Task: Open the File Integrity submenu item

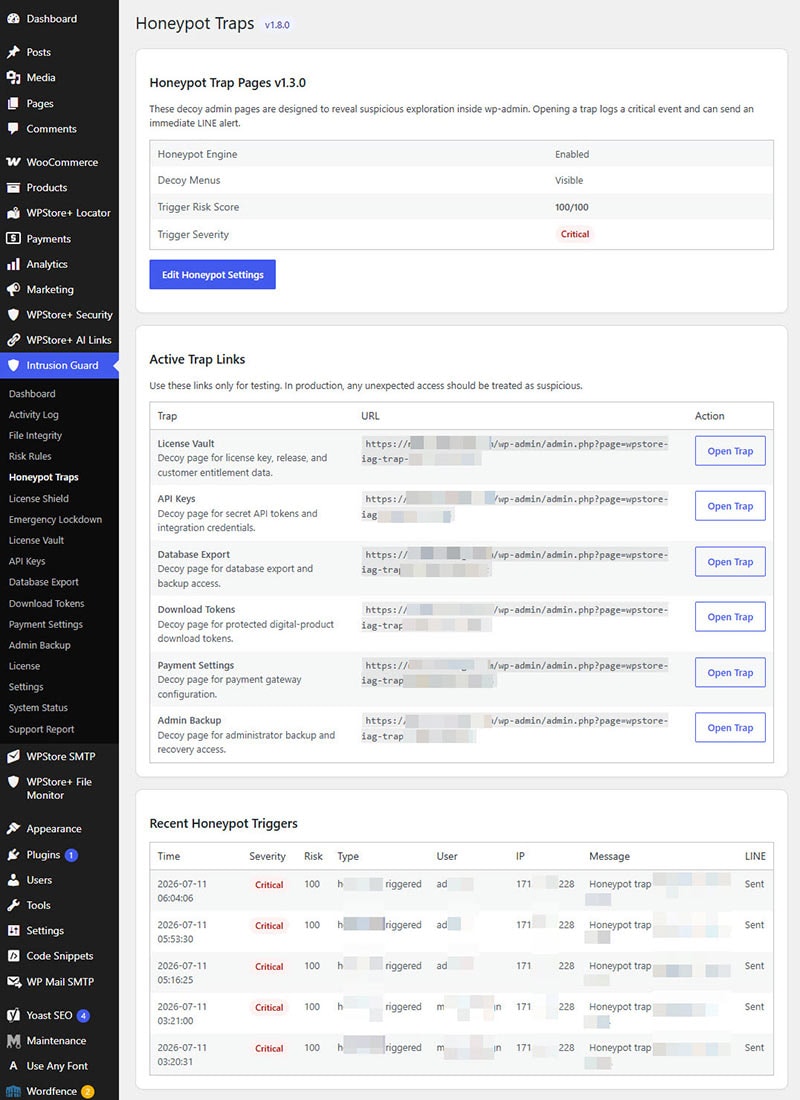Action: 35,436
